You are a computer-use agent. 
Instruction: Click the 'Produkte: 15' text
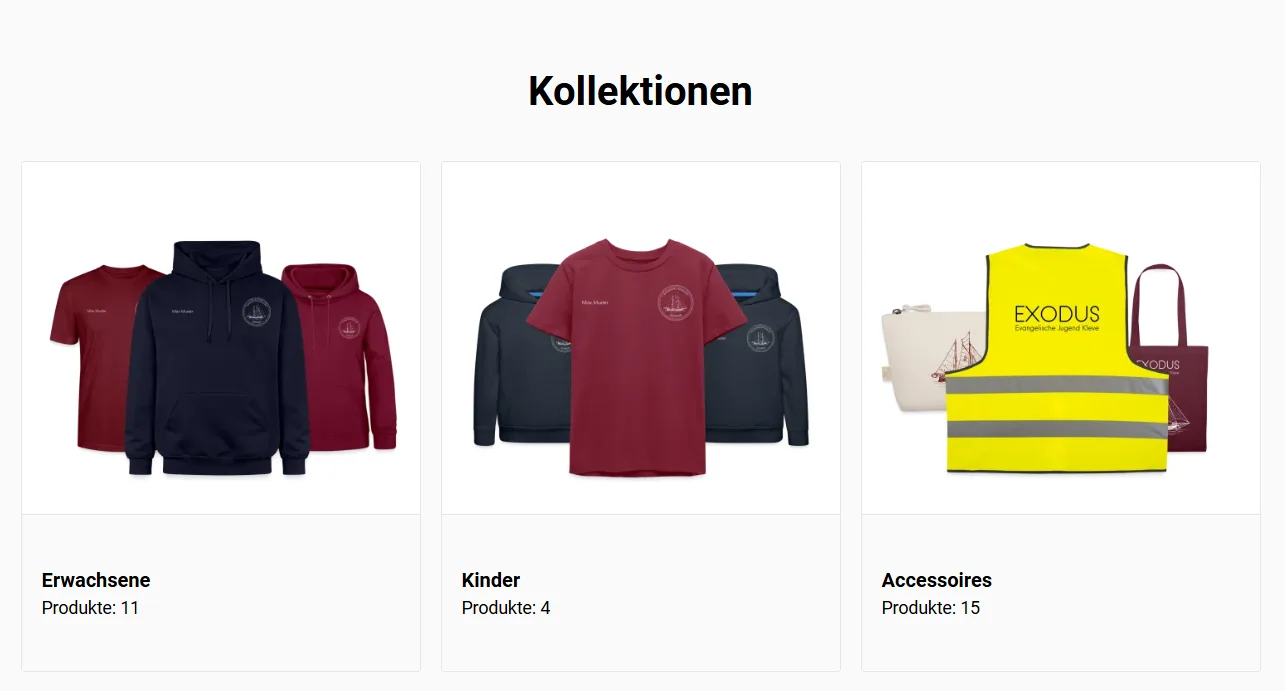(x=931, y=607)
